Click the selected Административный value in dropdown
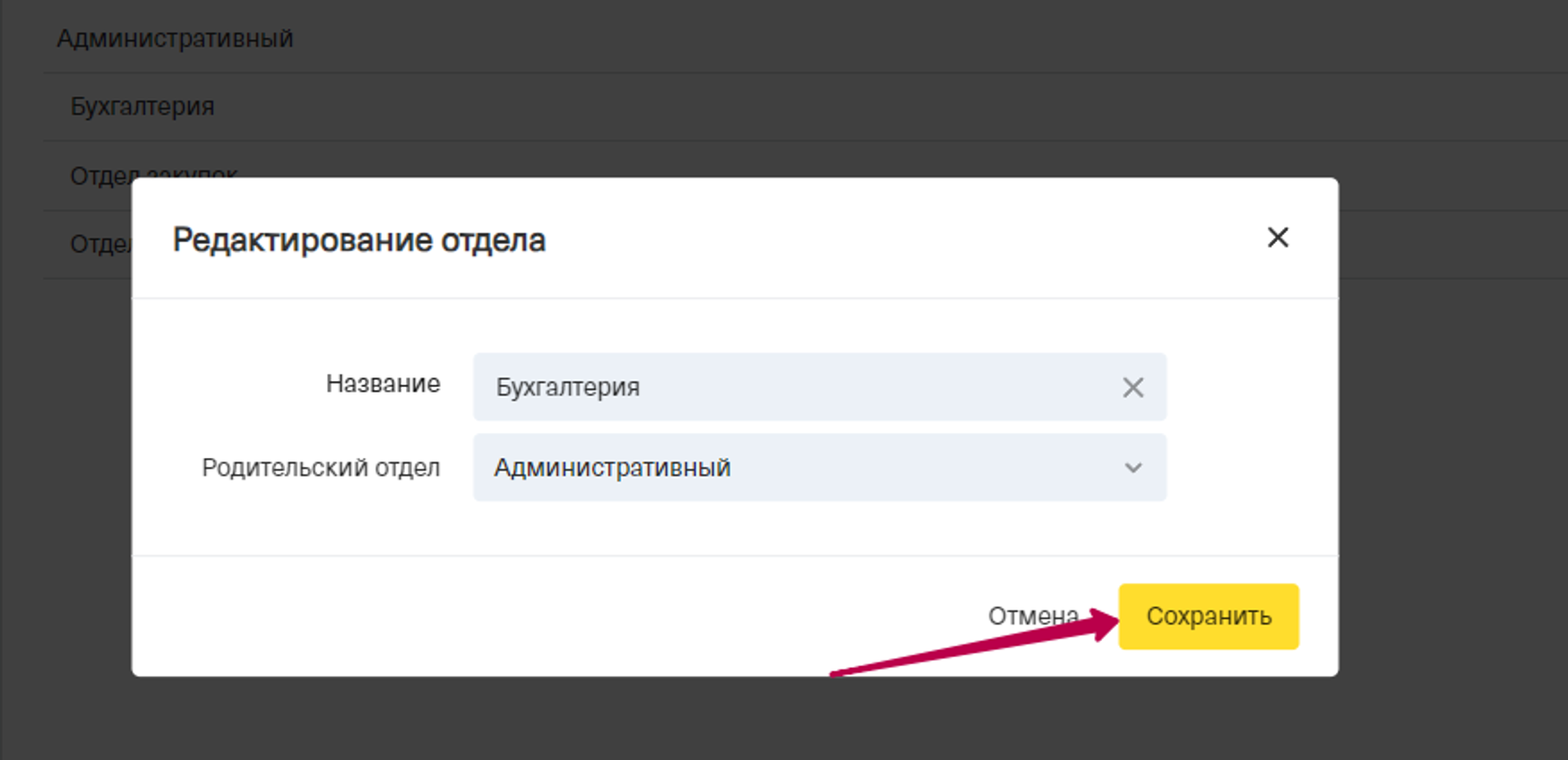1568x760 pixels. click(x=612, y=468)
